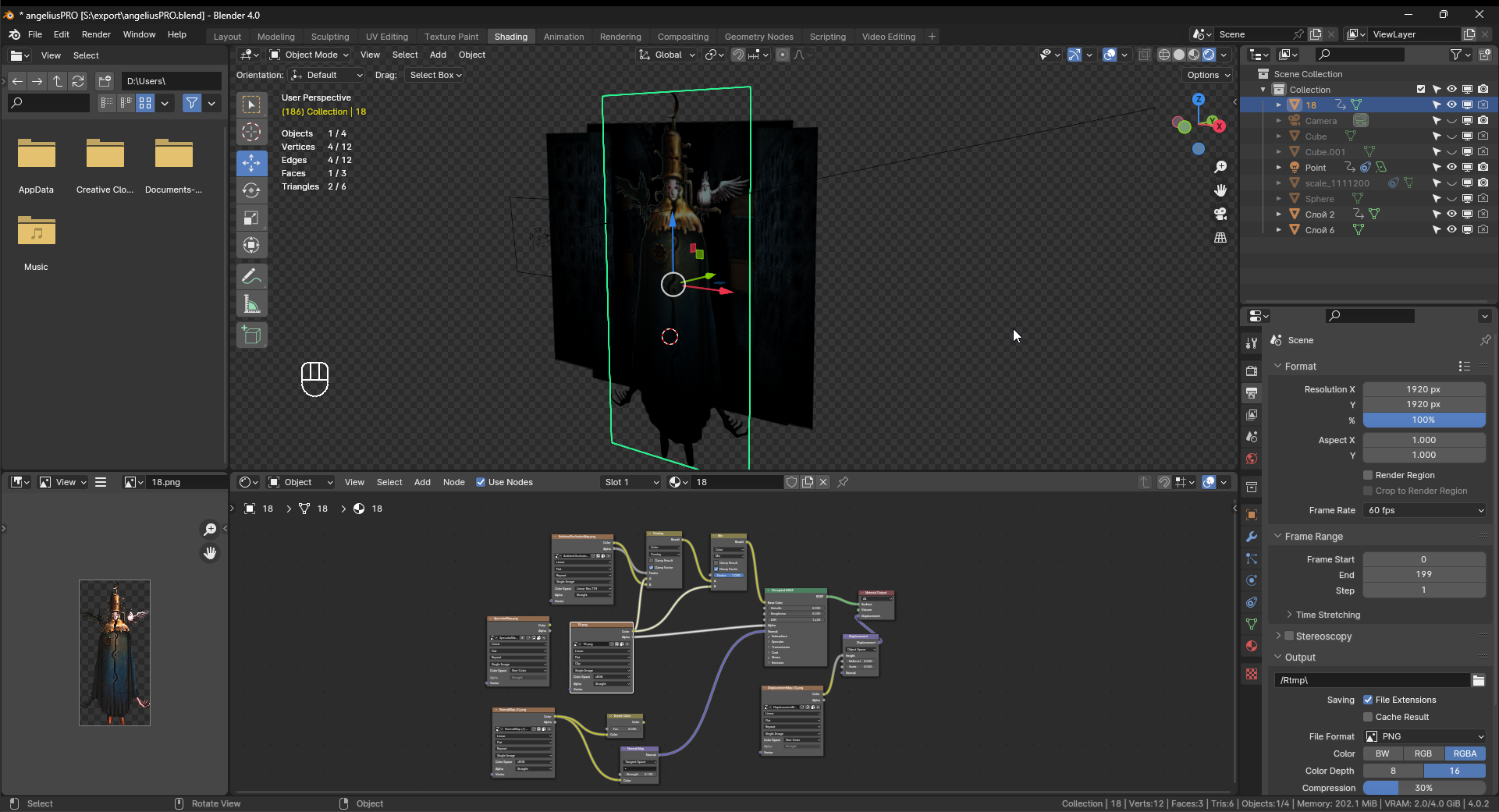Select RGB color mode button
The width and height of the screenshot is (1499, 812).
pos(1423,753)
